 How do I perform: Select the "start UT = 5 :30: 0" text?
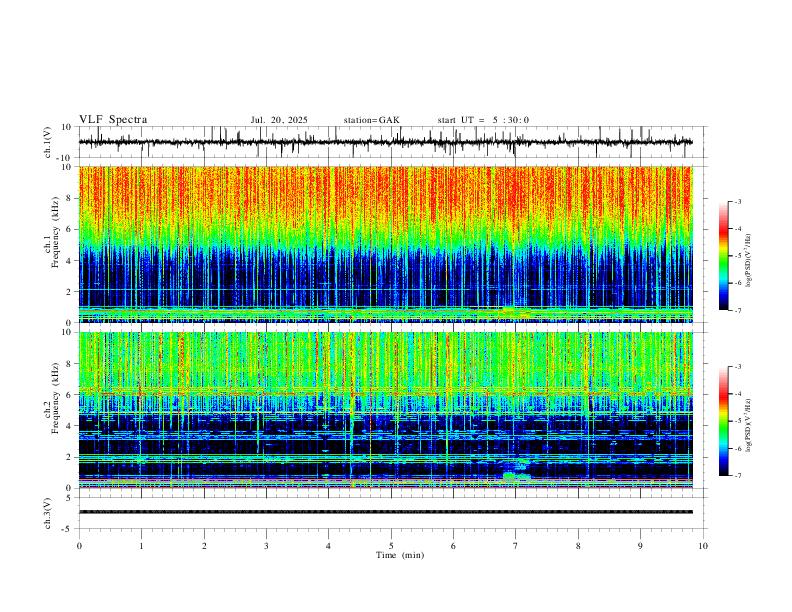pos(483,120)
